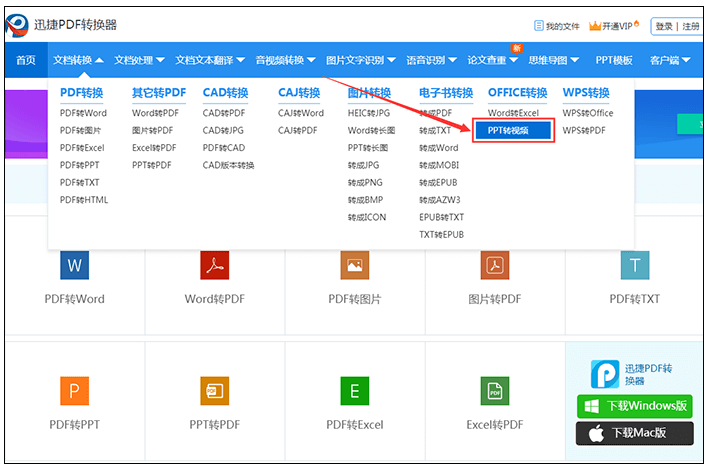Viewport: 724px width, 468px height.
Task: Collapse the 文档转换 dropdown menu
Action: point(78,60)
